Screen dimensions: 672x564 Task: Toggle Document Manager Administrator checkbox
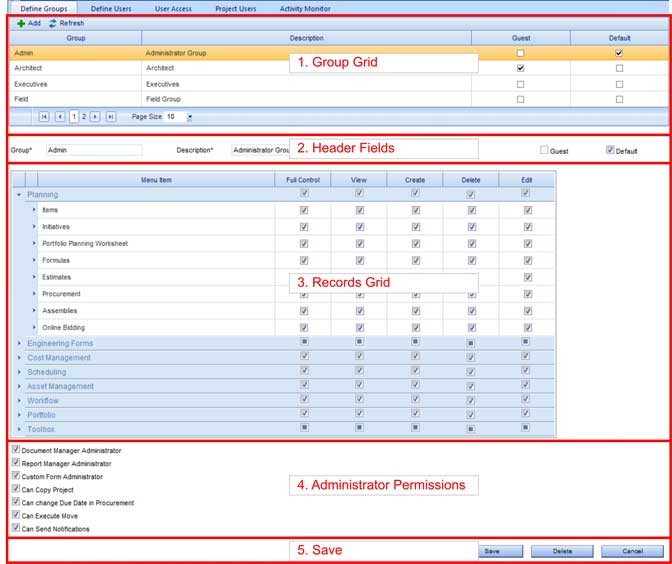16,449
